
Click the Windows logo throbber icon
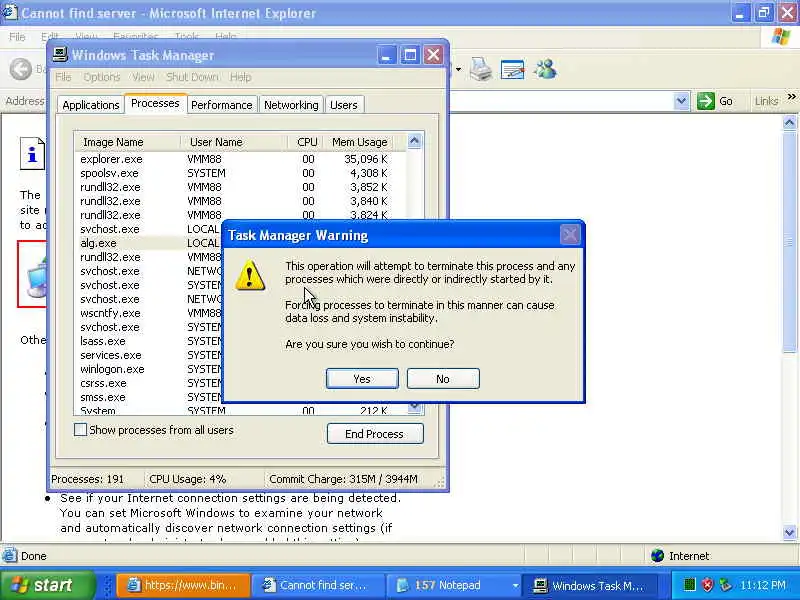(781, 37)
